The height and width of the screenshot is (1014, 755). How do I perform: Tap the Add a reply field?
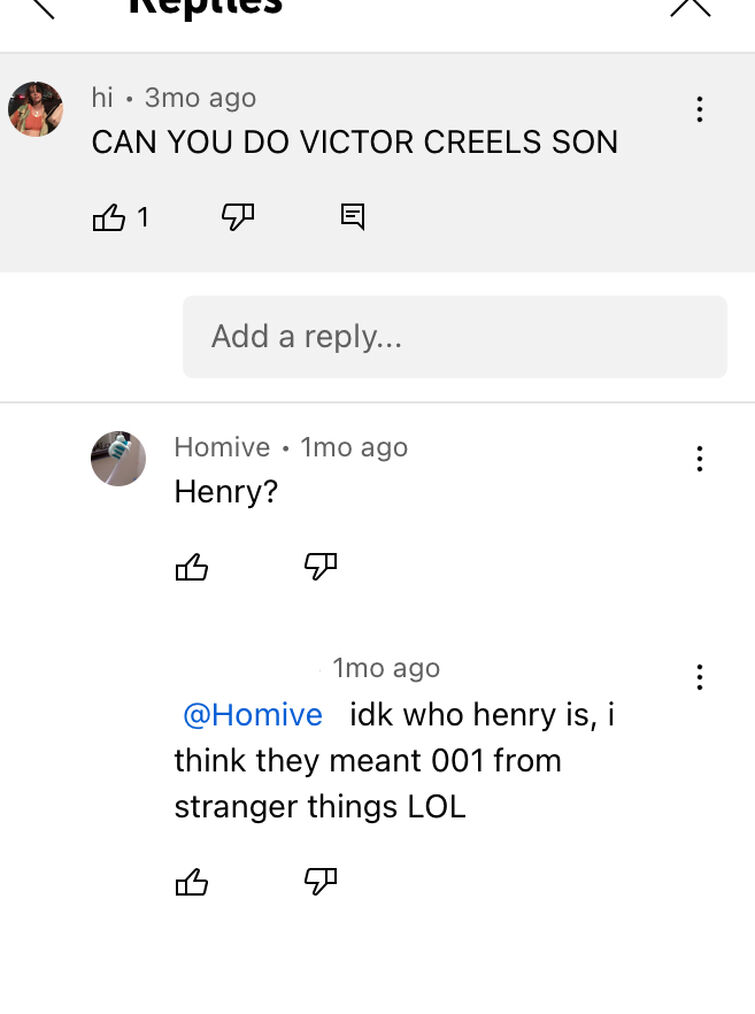(x=455, y=337)
